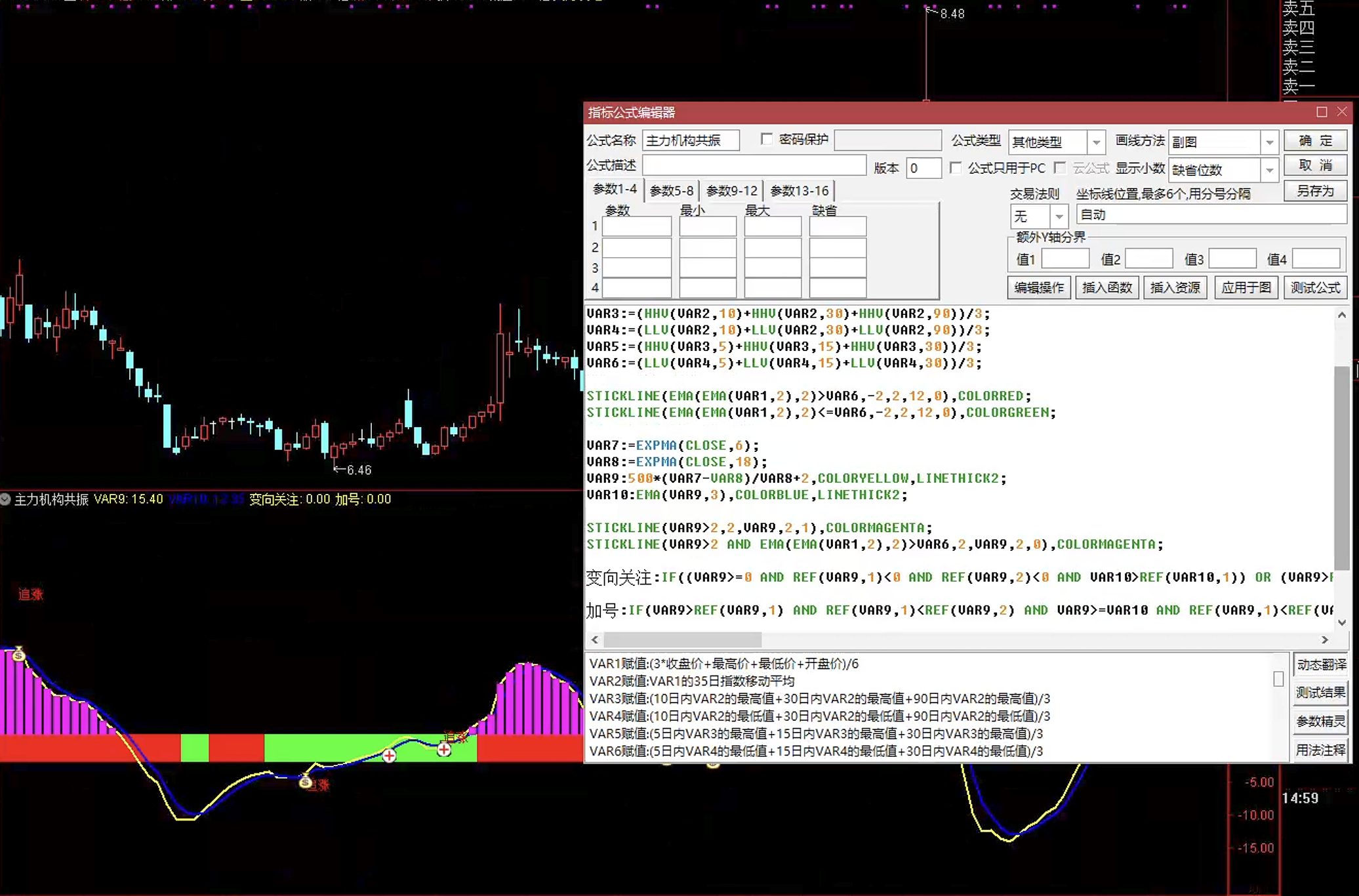Switch to 参数1-4 tab
The width and height of the screenshot is (1359, 896).
(x=615, y=189)
